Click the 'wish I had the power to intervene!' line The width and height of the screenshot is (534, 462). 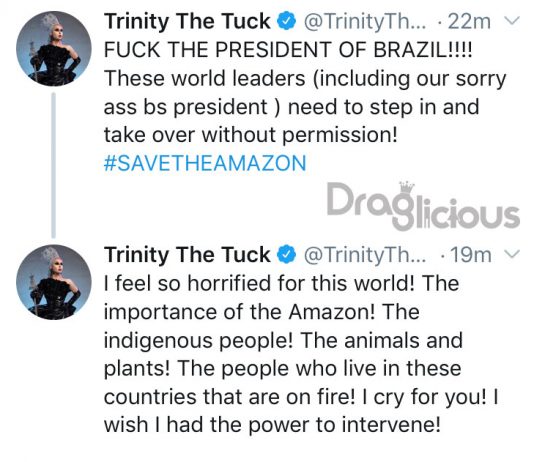click(272, 425)
